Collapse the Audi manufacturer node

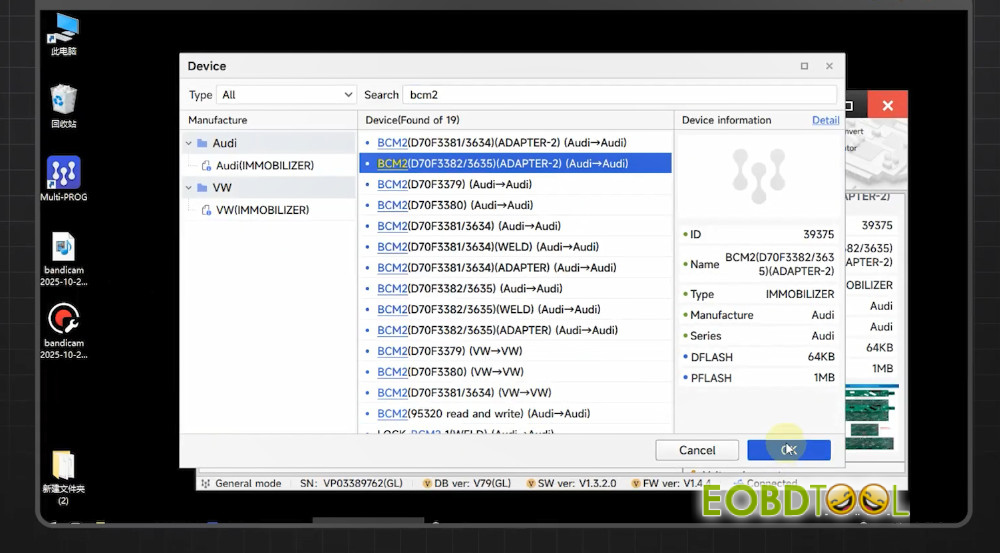tap(189, 143)
